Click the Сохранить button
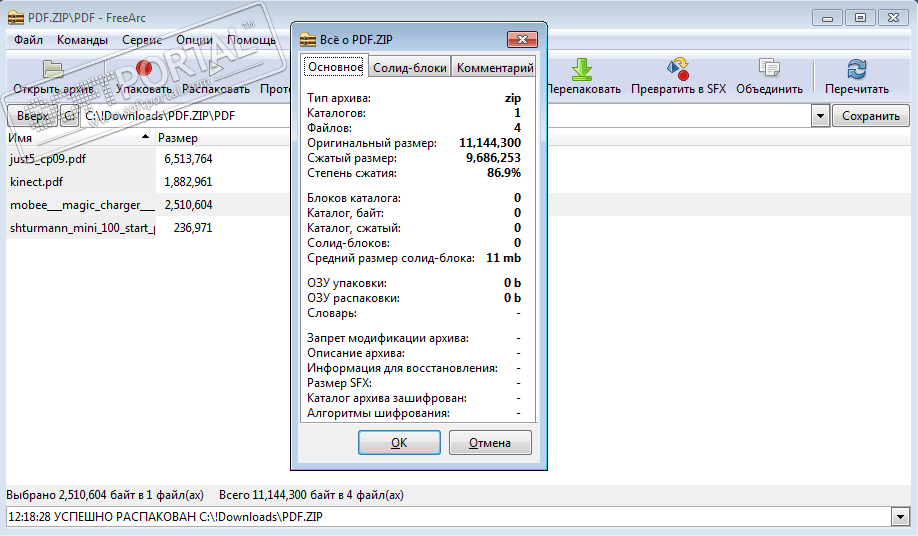 pos(871,116)
